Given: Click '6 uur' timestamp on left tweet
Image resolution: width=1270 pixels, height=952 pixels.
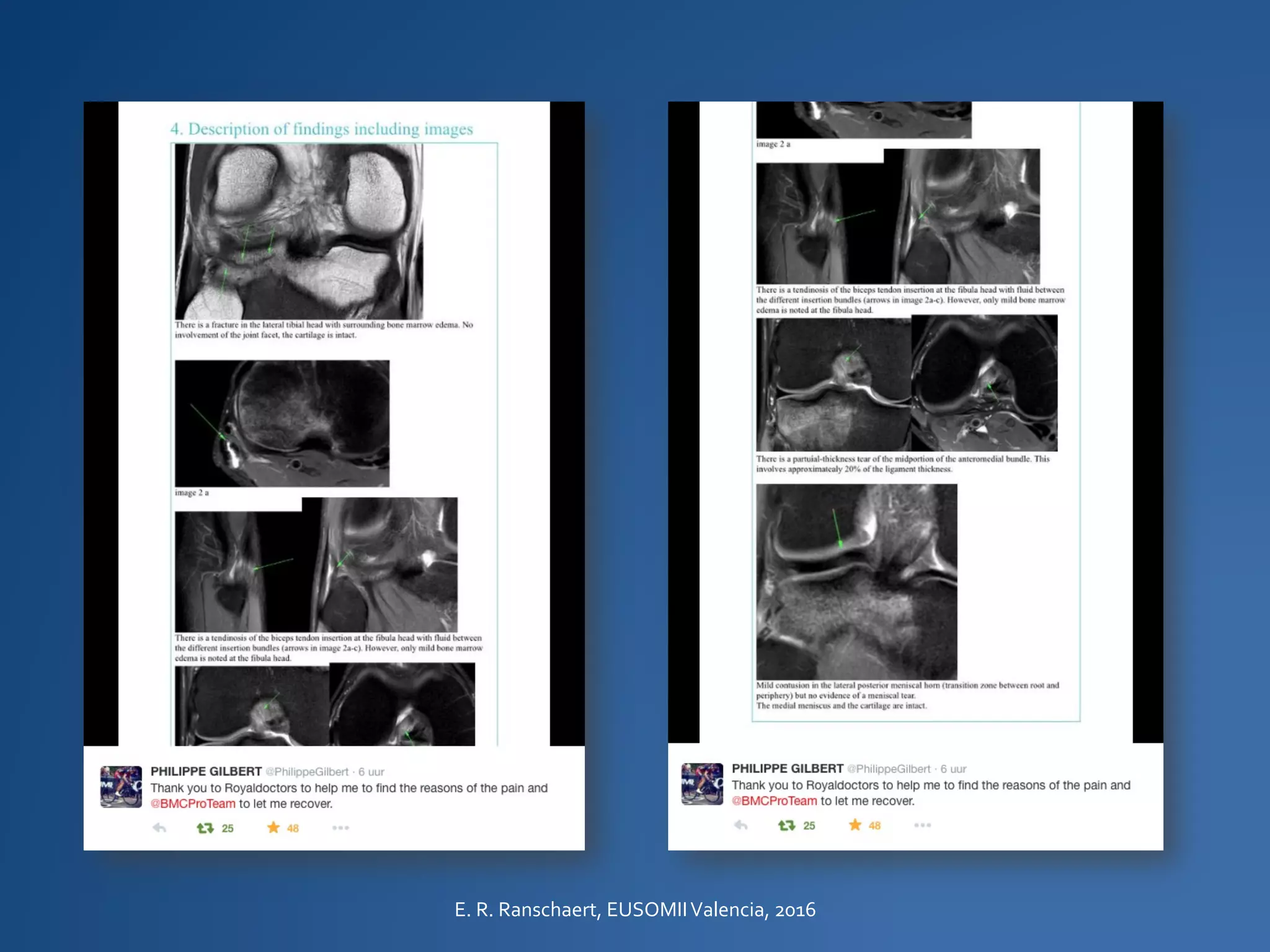Looking at the screenshot, I should pyautogui.click(x=371, y=772).
